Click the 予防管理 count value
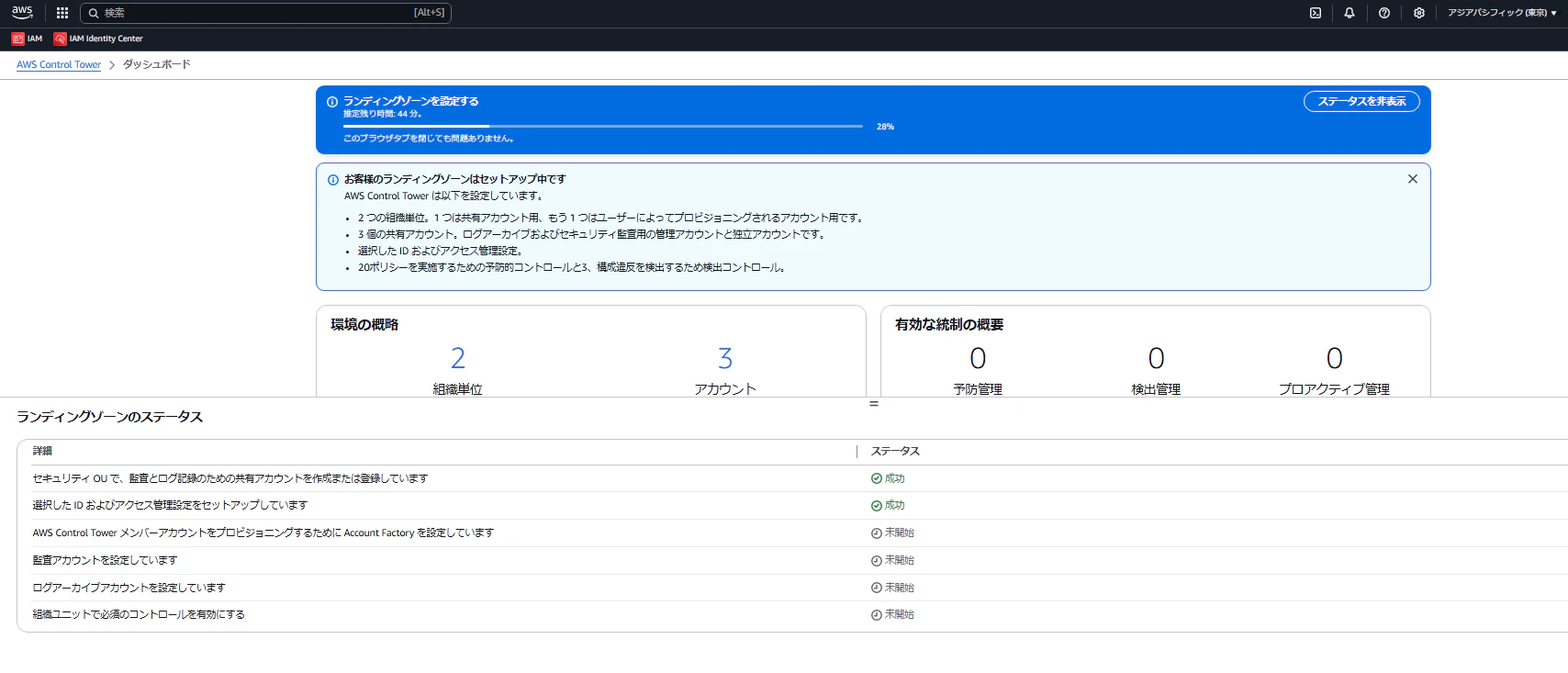1568x673 pixels. tap(978, 358)
